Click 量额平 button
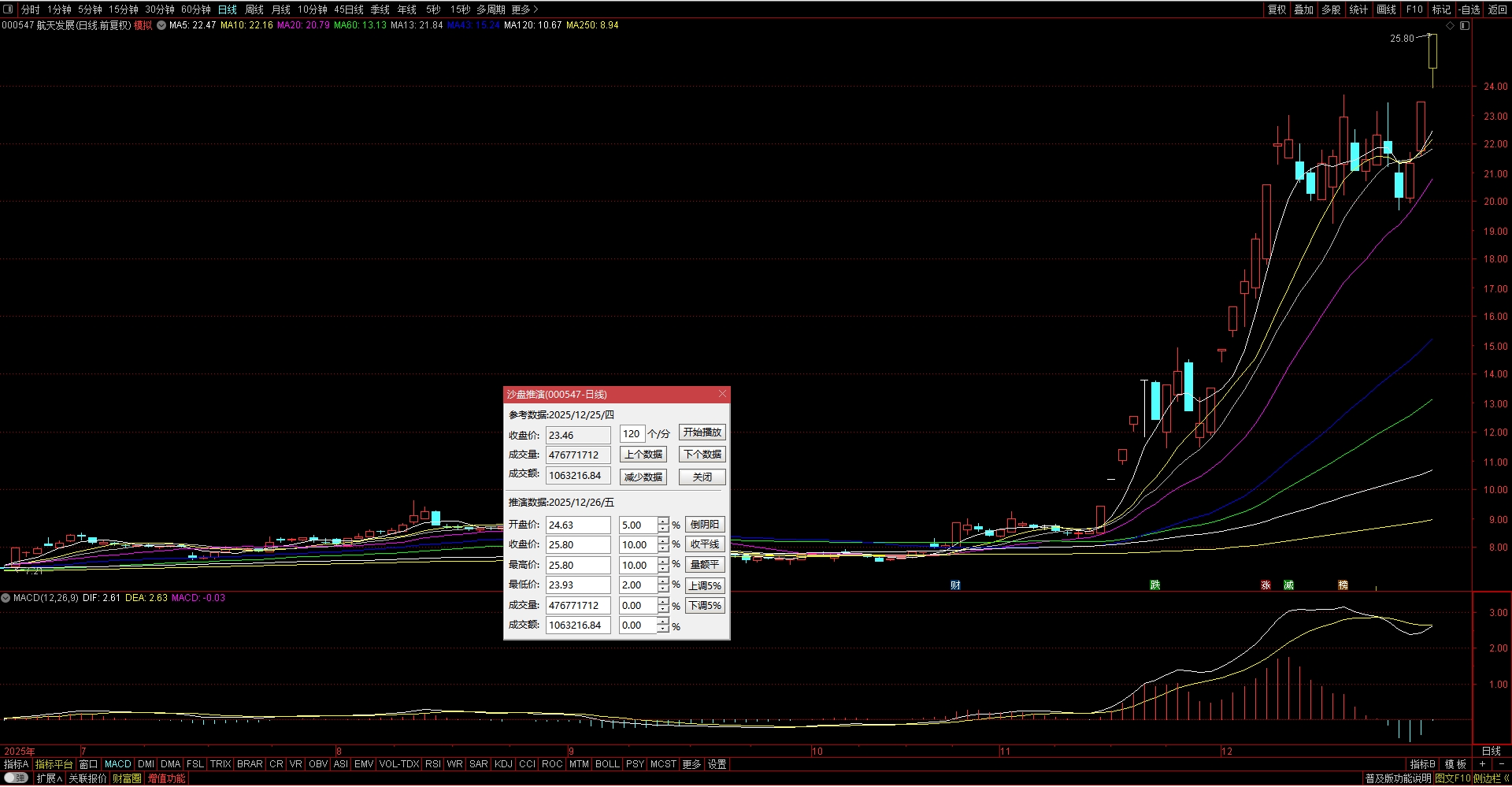1512x787 pixels. pyautogui.click(x=705, y=565)
